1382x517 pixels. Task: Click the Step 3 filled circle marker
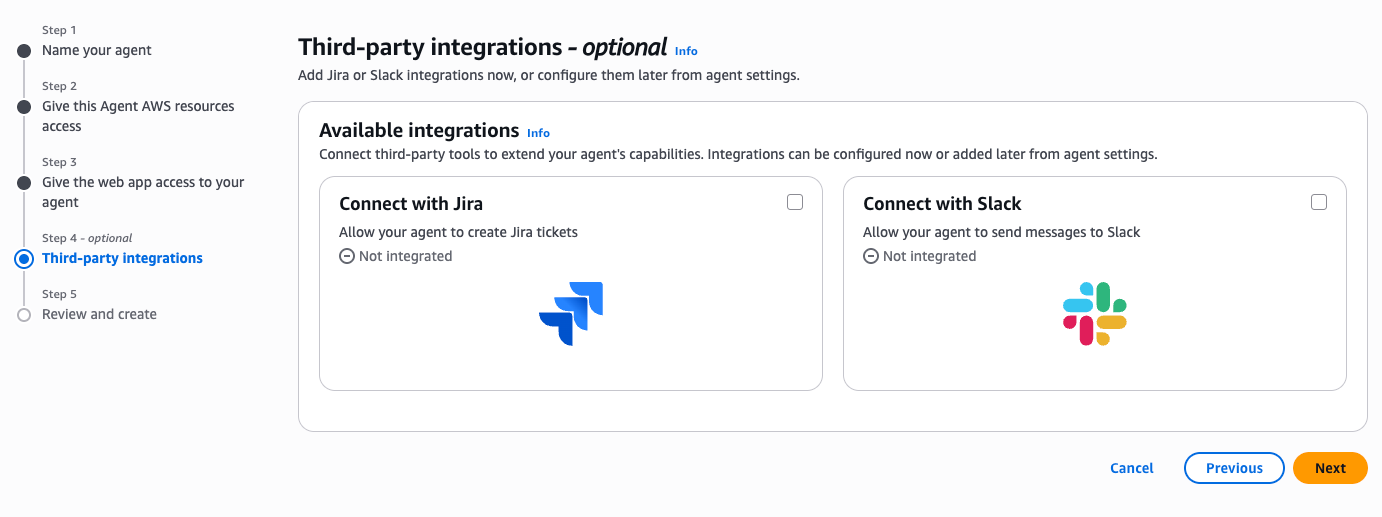[25, 183]
